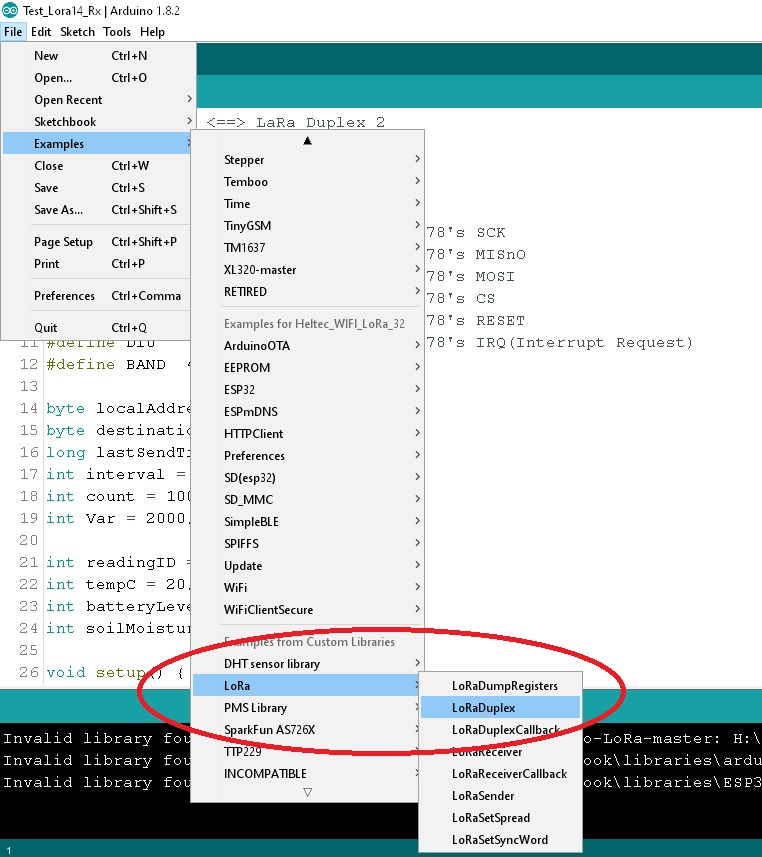Expand Update examples

[307, 565]
